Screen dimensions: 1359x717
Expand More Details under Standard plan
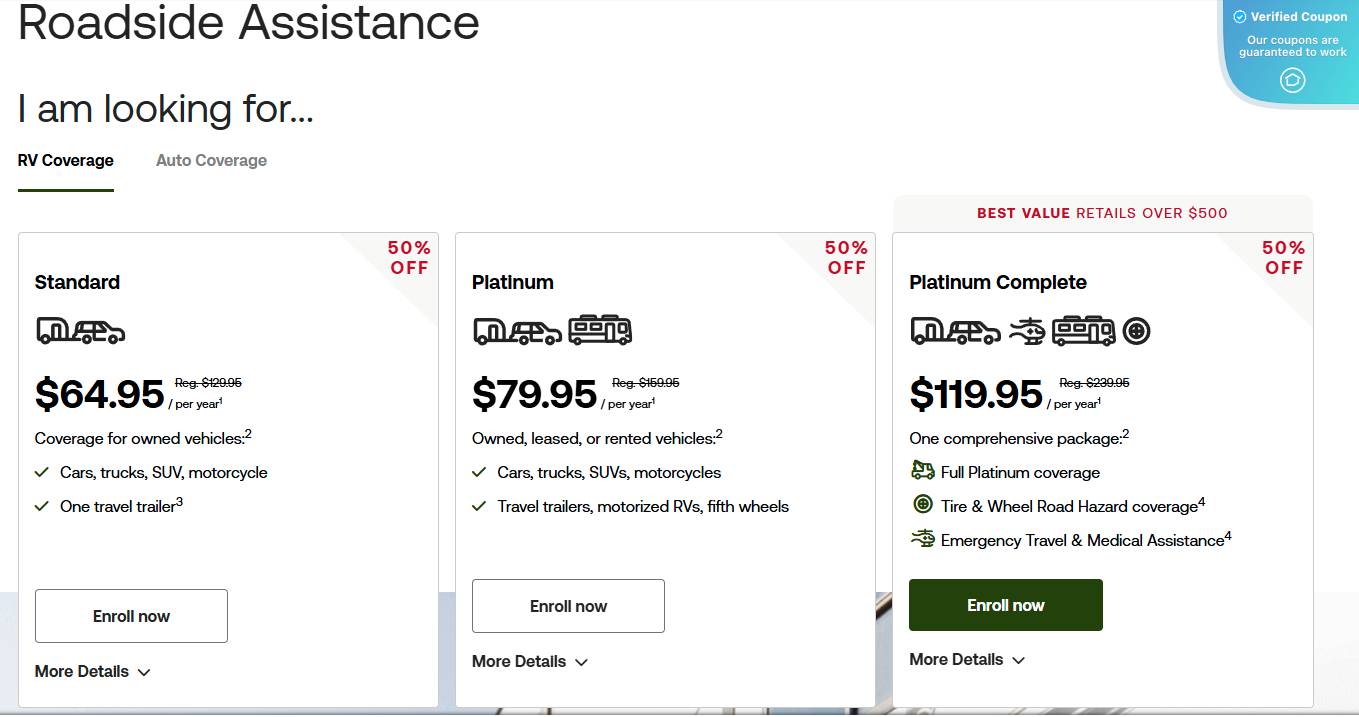92,672
